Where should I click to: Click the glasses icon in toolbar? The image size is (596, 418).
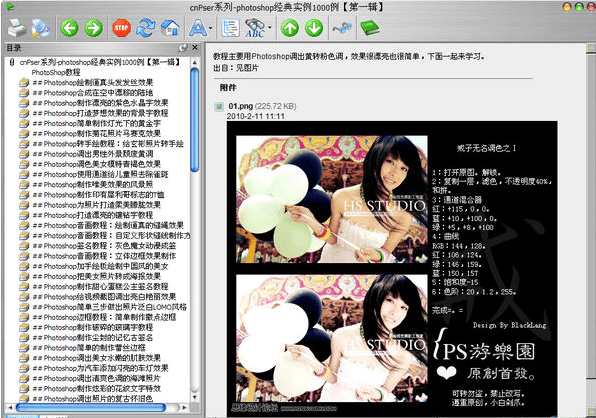(x=342, y=28)
